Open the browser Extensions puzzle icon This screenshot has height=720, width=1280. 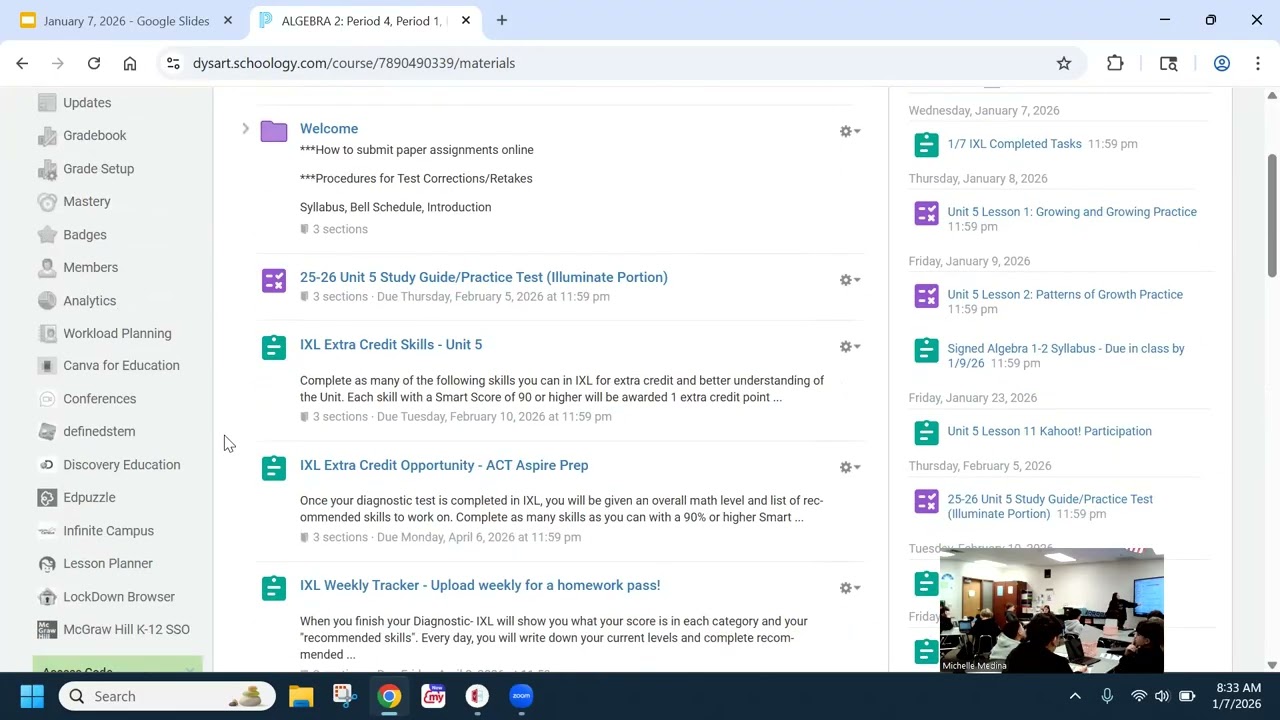(1115, 63)
